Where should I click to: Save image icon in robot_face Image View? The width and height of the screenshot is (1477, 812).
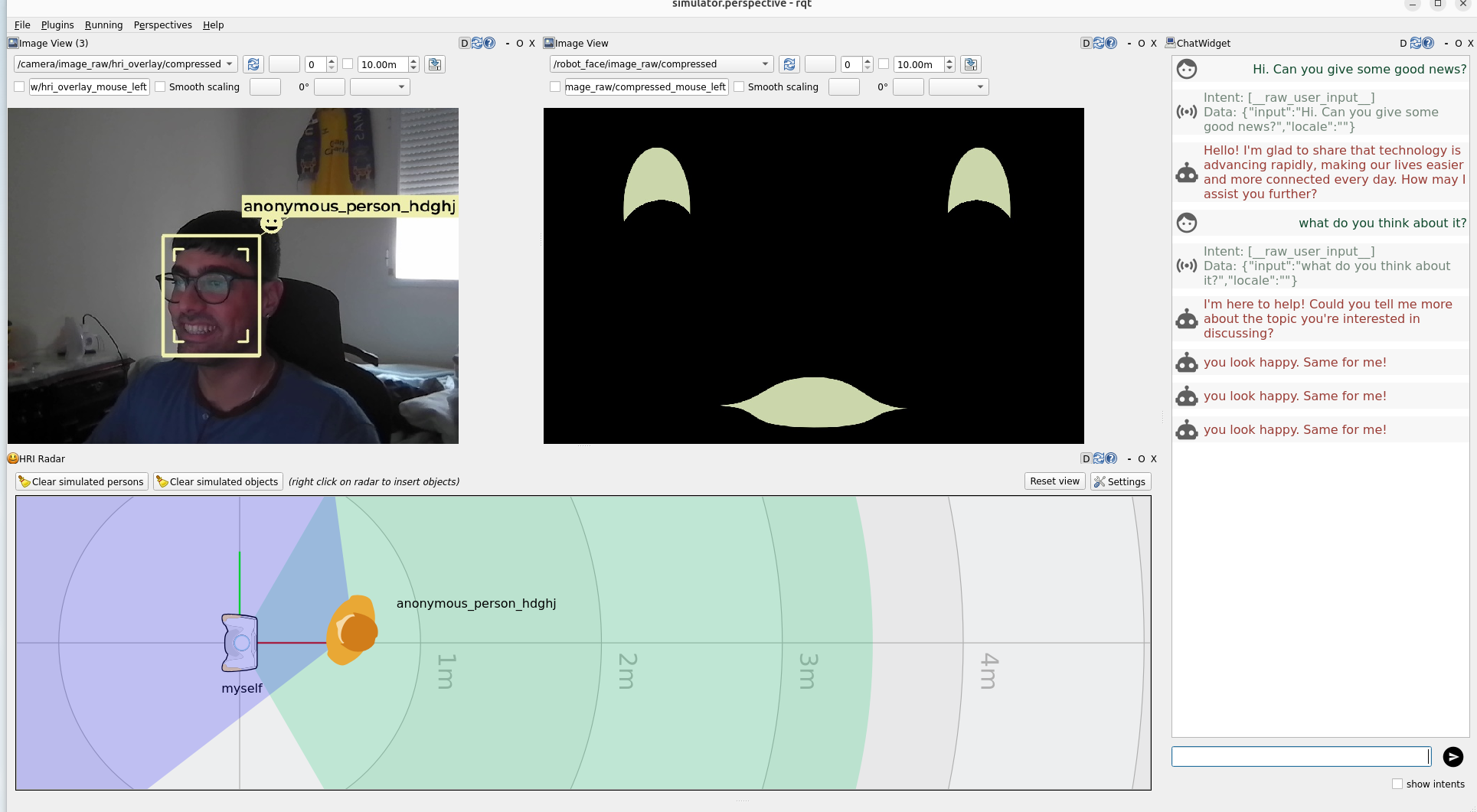(971, 64)
